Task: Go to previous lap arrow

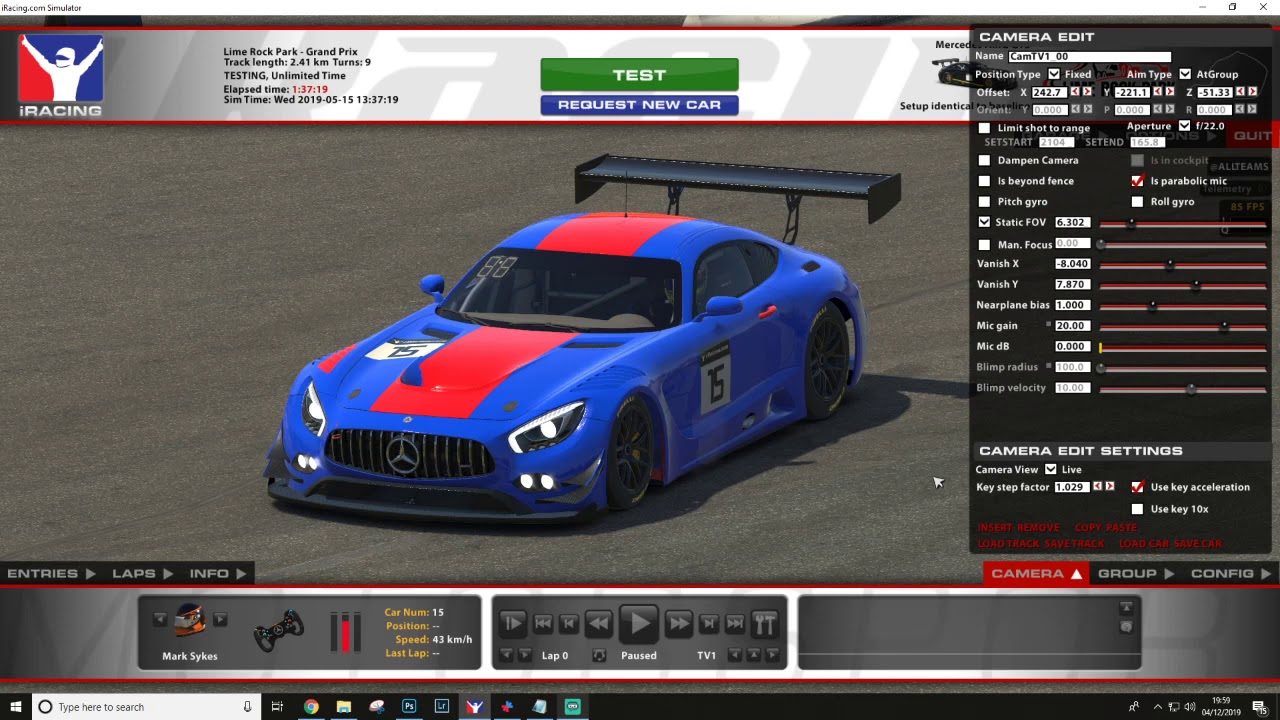Action: (x=506, y=655)
